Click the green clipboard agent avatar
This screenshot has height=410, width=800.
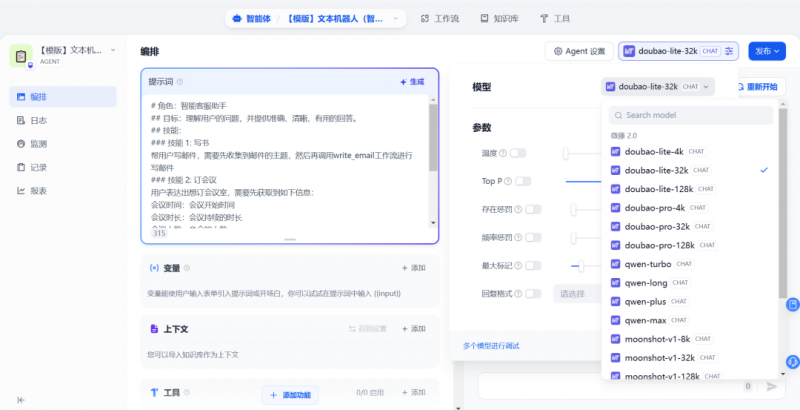pos(21,55)
